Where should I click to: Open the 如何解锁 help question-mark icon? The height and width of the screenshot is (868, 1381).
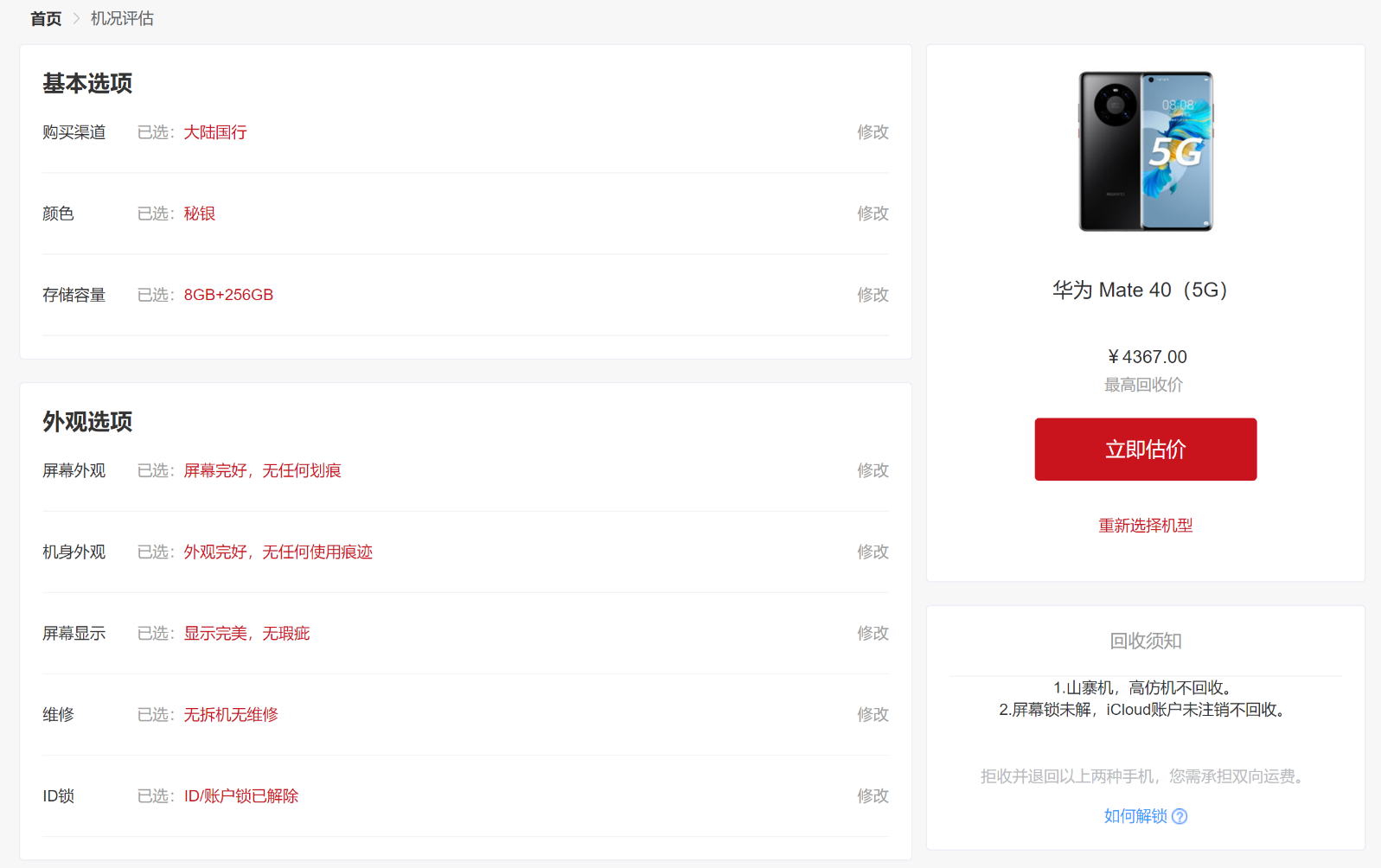[x=1180, y=816]
